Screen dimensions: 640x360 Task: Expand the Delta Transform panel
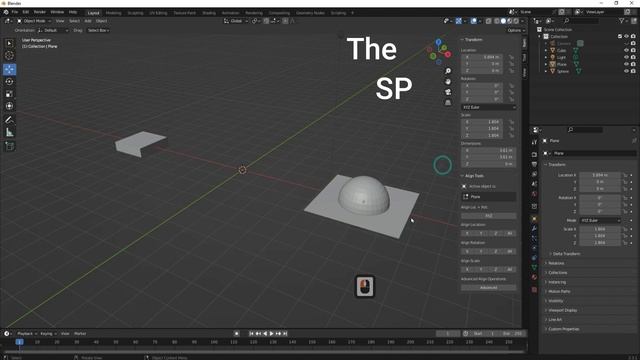pyautogui.click(x=566, y=254)
